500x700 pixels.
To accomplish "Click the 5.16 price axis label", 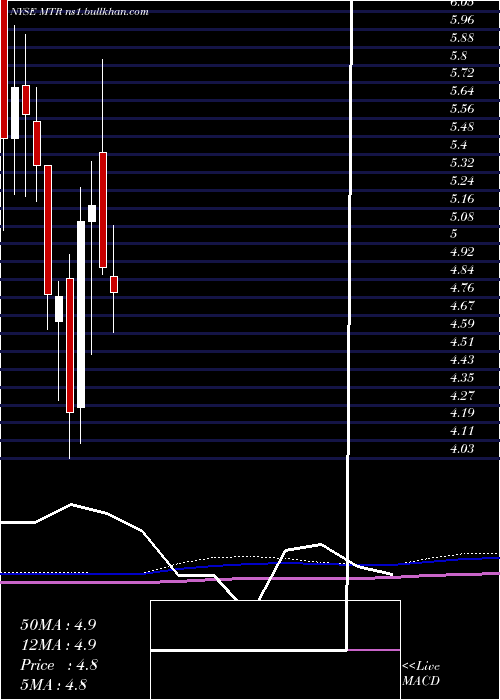I will pos(462,199).
